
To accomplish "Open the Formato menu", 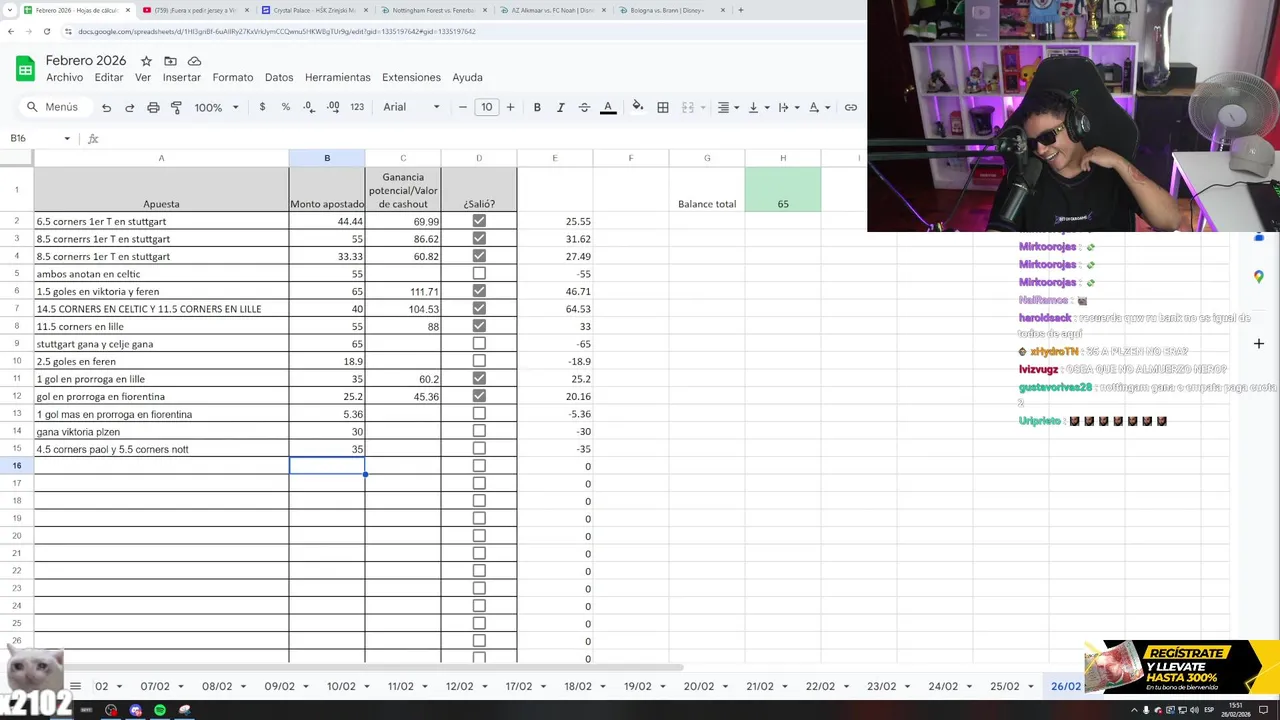I will coord(233,77).
